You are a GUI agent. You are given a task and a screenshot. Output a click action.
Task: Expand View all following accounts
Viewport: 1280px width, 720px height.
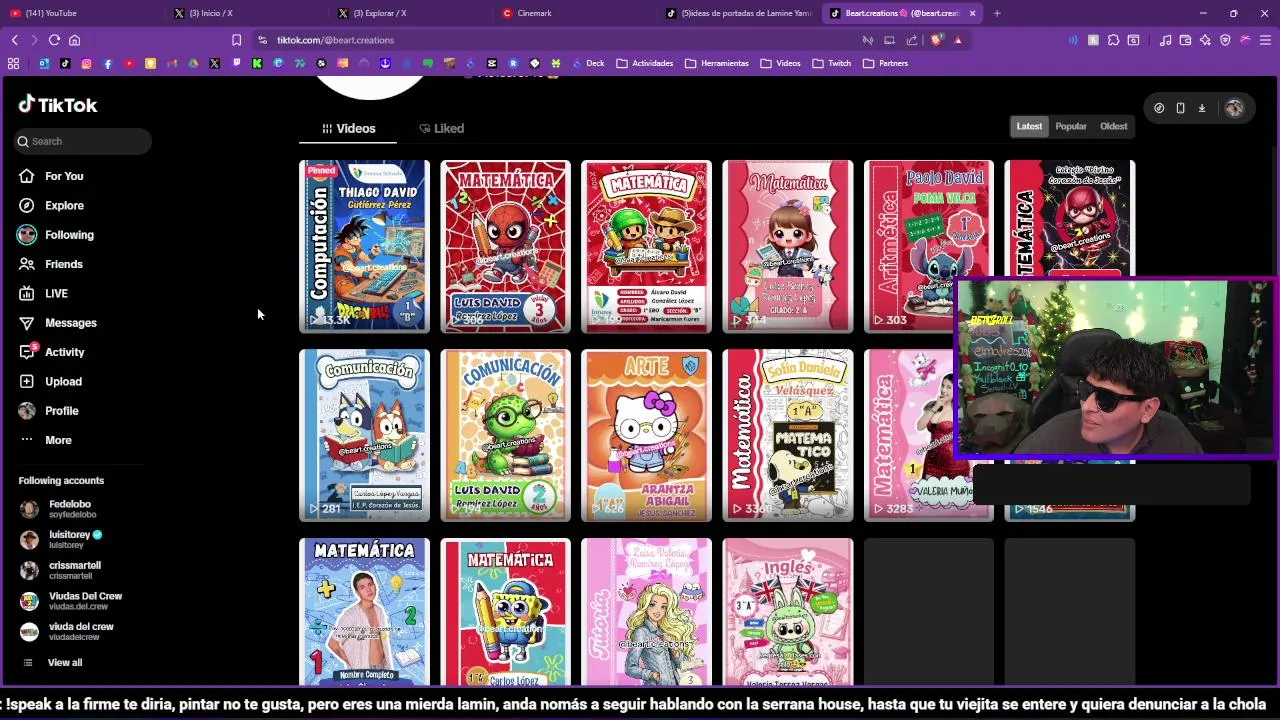tap(52, 662)
